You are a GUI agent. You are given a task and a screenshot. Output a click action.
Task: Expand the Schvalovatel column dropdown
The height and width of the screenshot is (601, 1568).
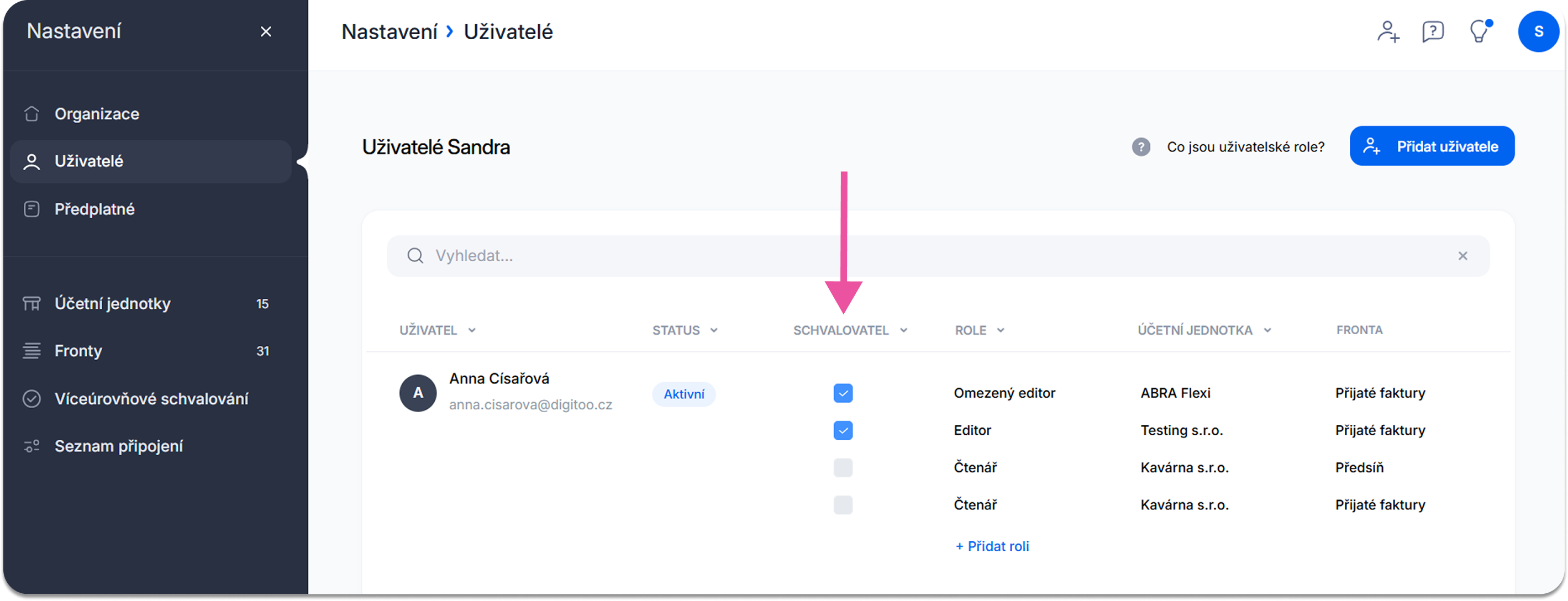click(903, 330)
